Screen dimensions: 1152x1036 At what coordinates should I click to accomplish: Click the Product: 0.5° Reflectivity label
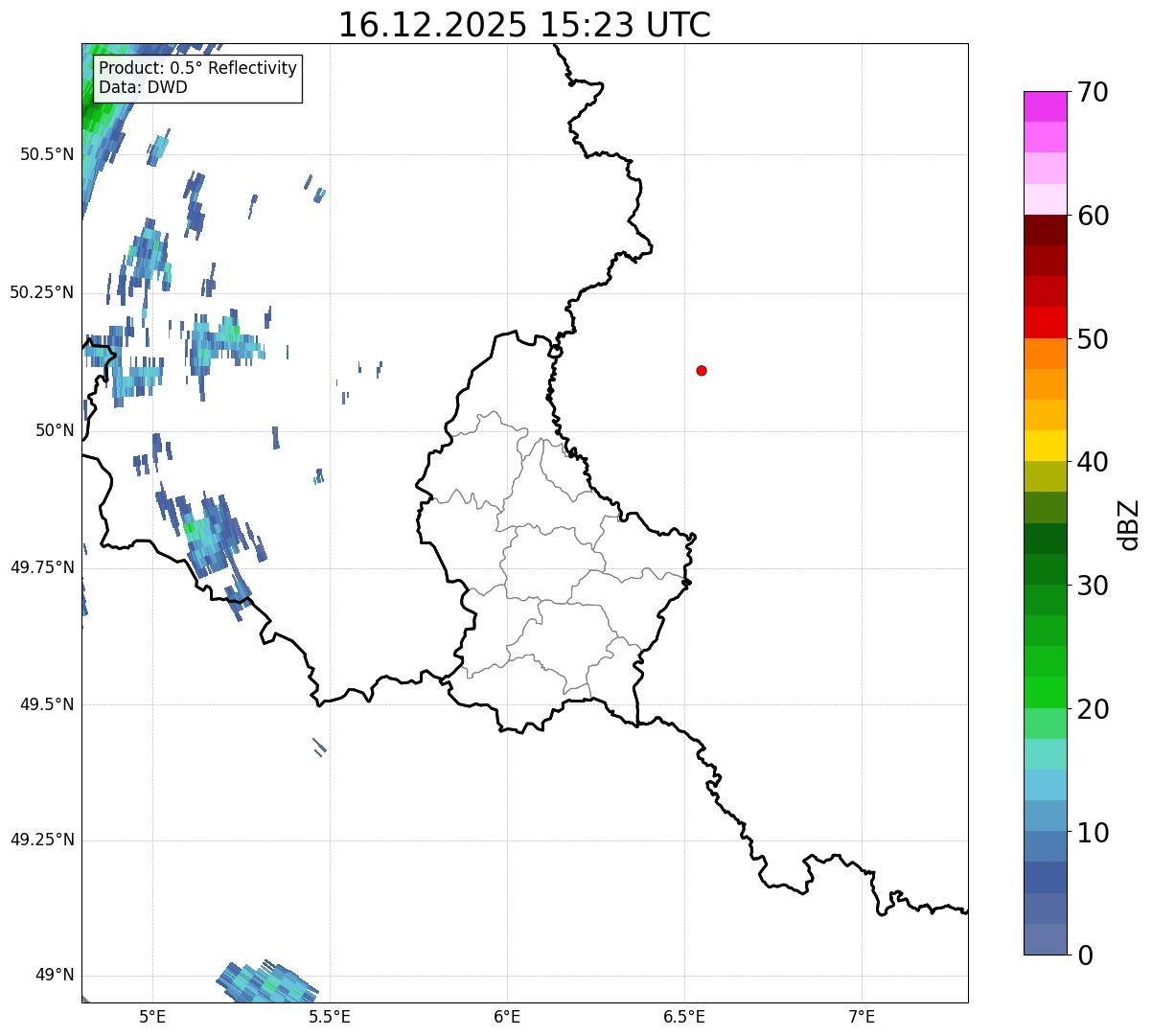click(197, 68)
